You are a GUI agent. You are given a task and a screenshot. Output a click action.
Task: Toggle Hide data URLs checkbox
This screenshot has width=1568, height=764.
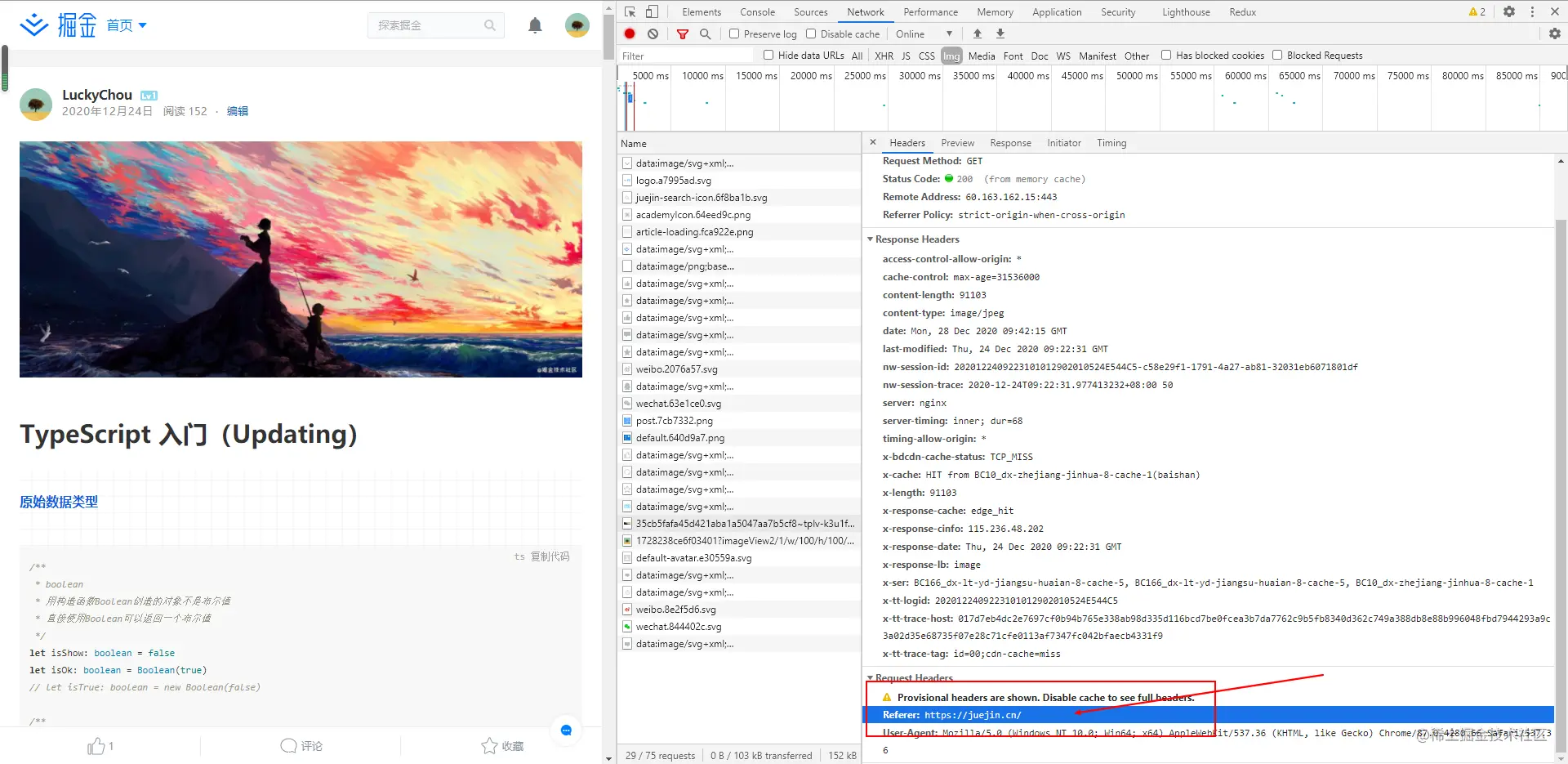768,55
